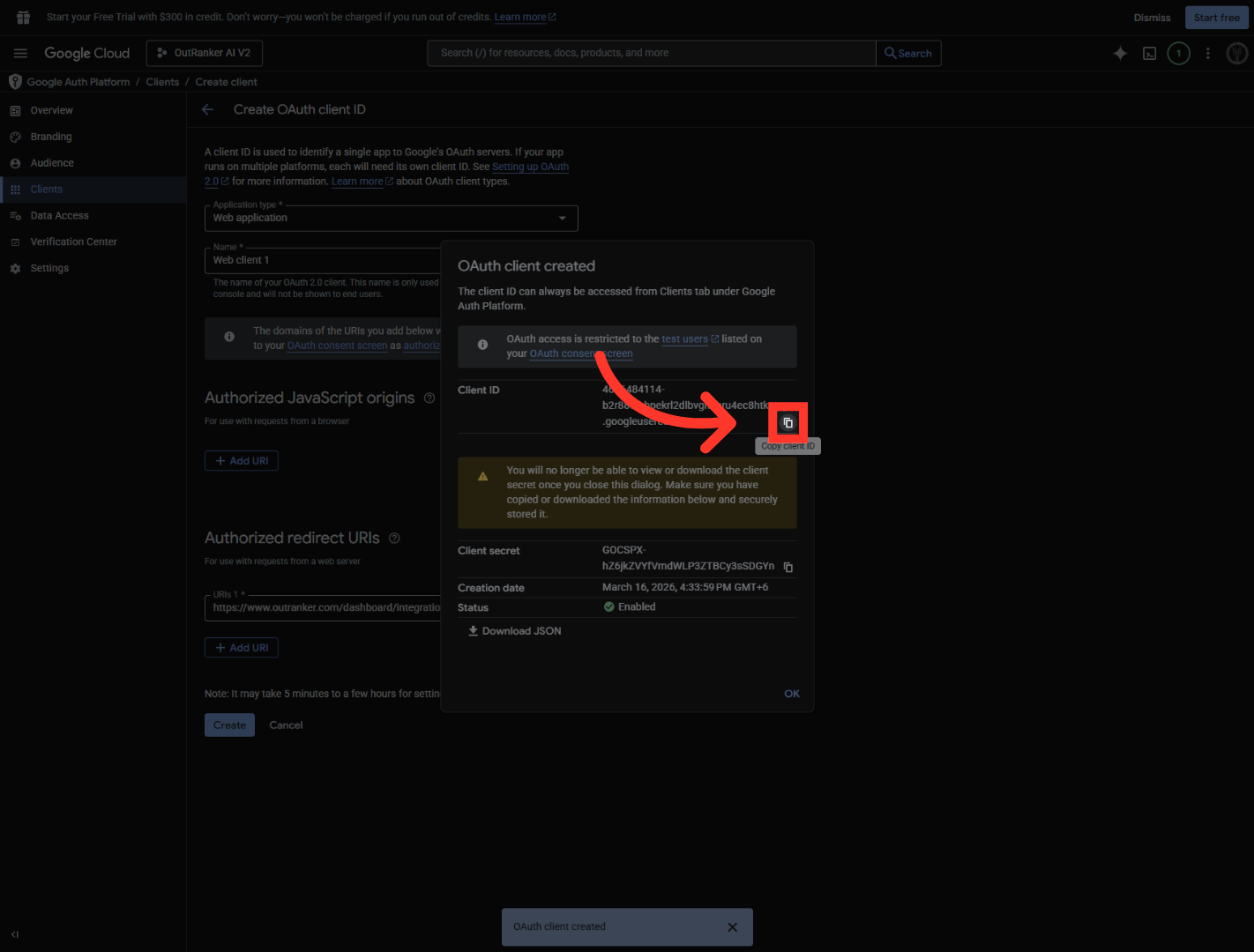Open Settings in the sidebar
This screenshot has height=952, width=1254.
[49, 268]
